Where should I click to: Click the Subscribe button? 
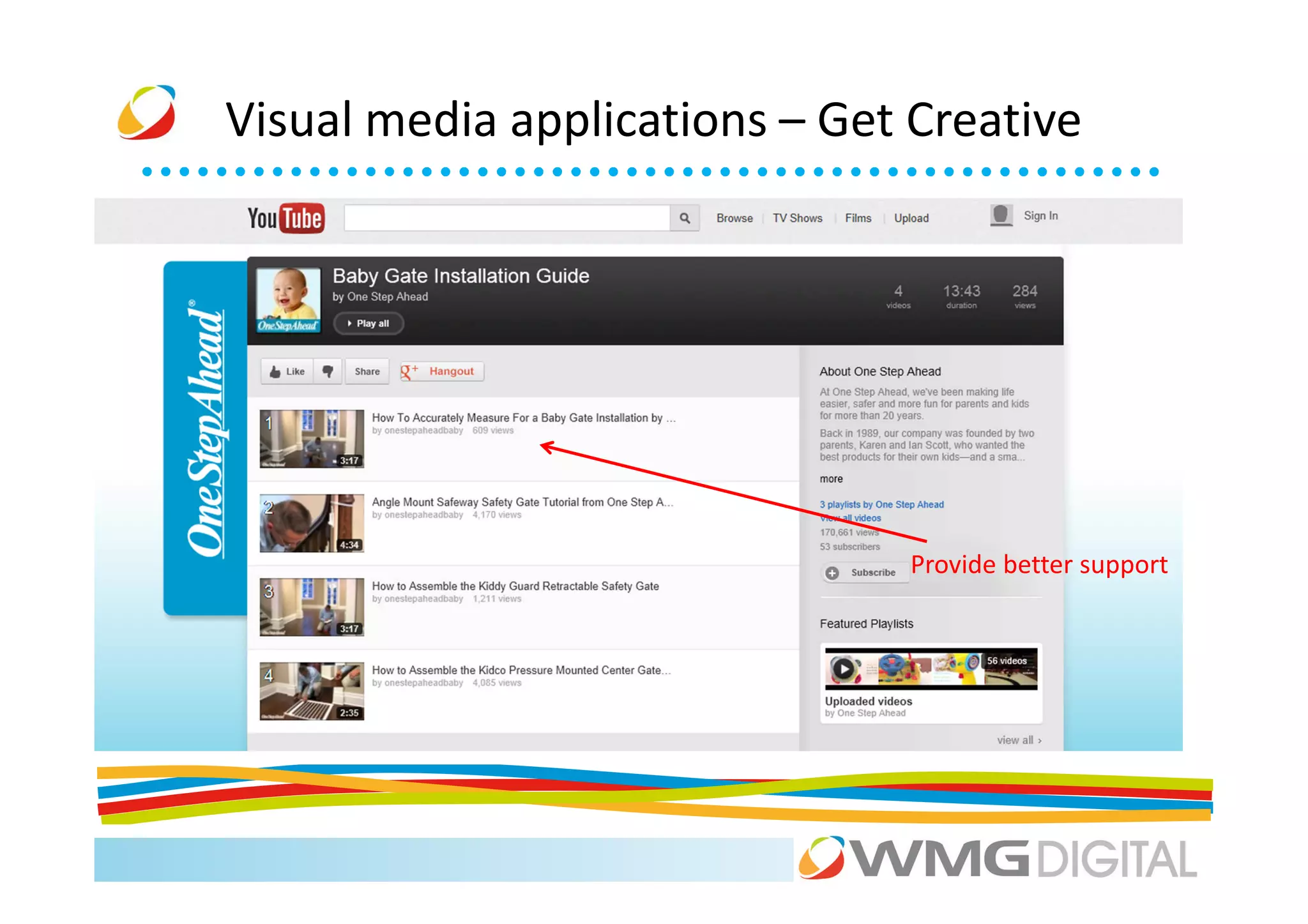865,573
